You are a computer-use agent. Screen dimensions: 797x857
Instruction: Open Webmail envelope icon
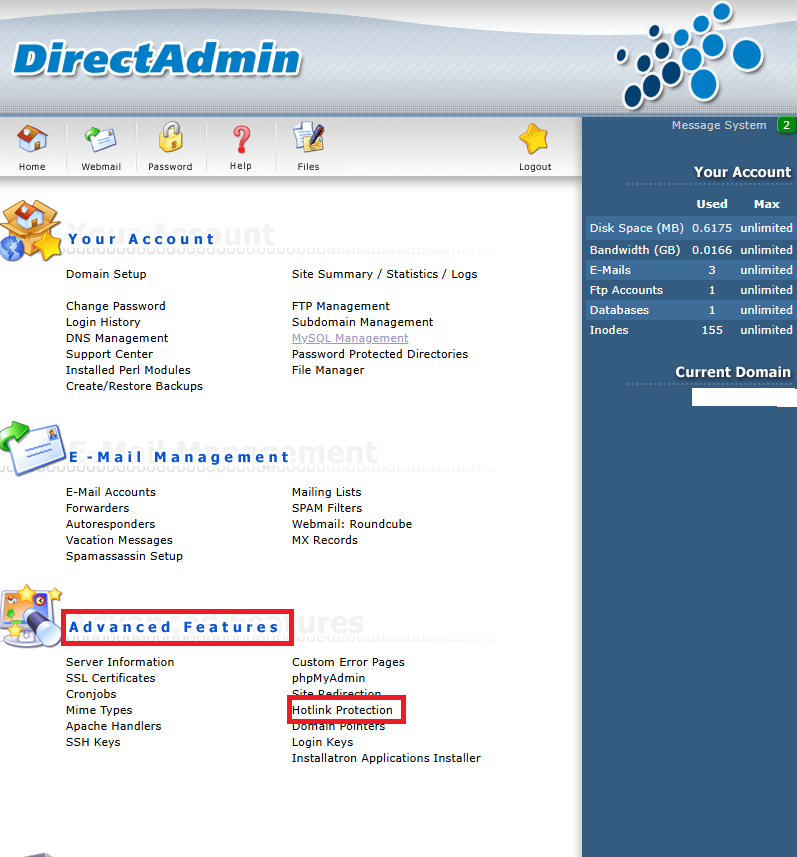pyautogui.click(x=101, y=139)
